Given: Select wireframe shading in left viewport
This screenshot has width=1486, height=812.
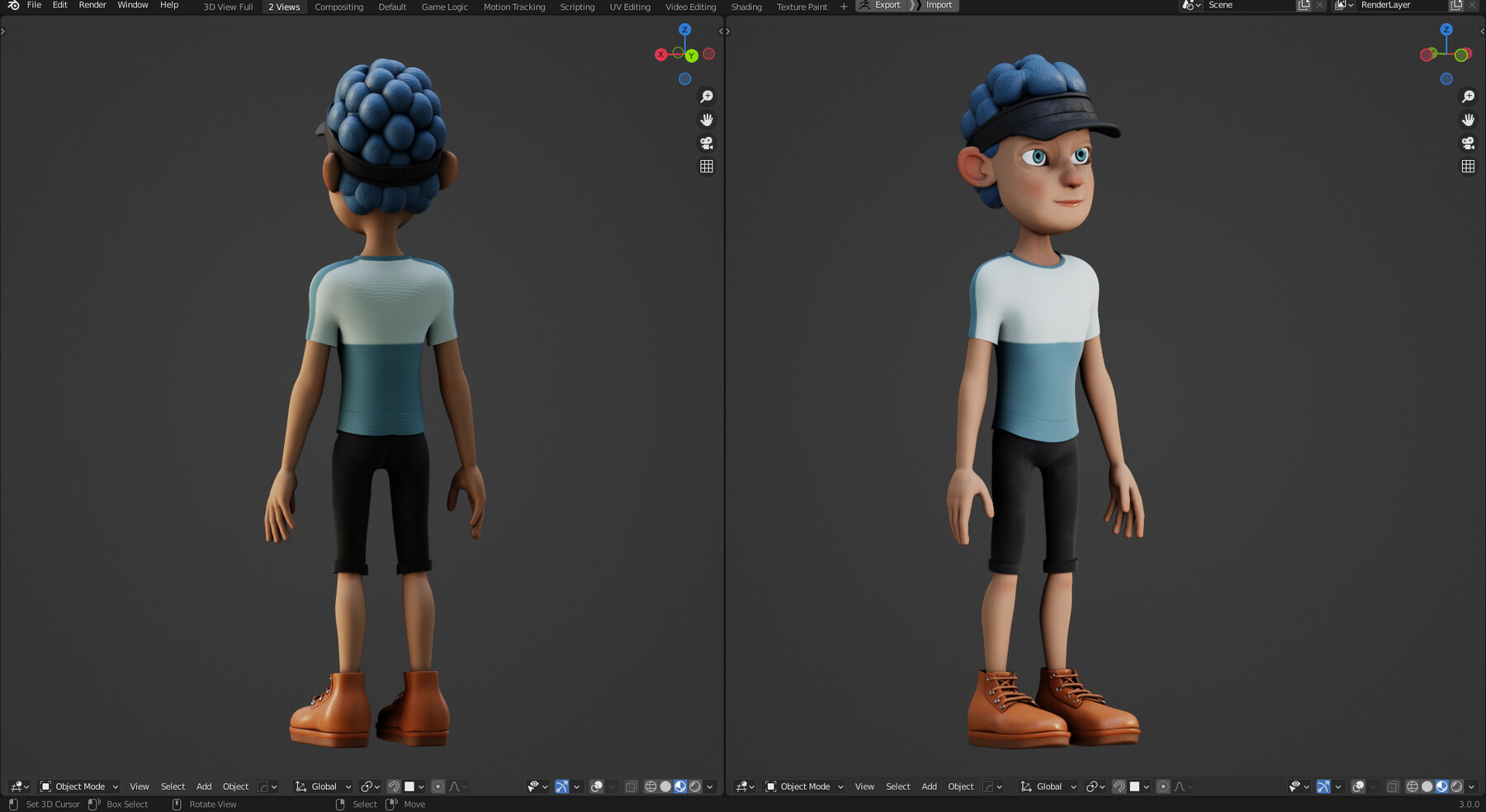Looking at the screenshot, I should point(651,786).
